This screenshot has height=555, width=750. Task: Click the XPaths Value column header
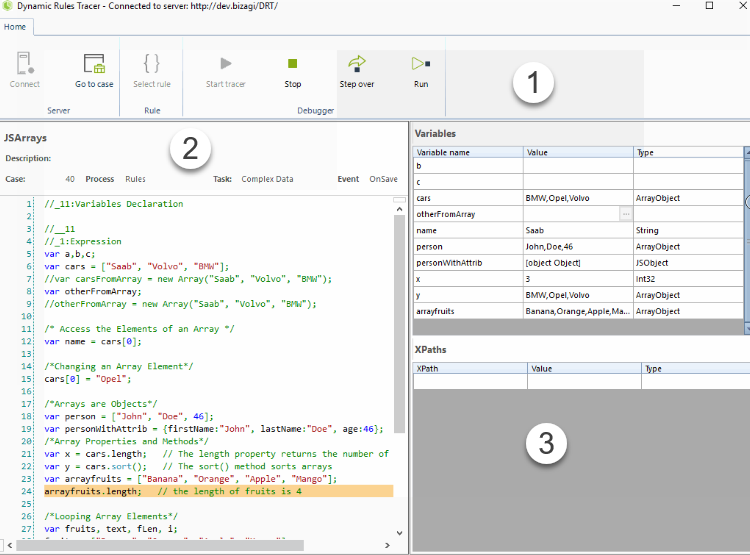point(584,368)
